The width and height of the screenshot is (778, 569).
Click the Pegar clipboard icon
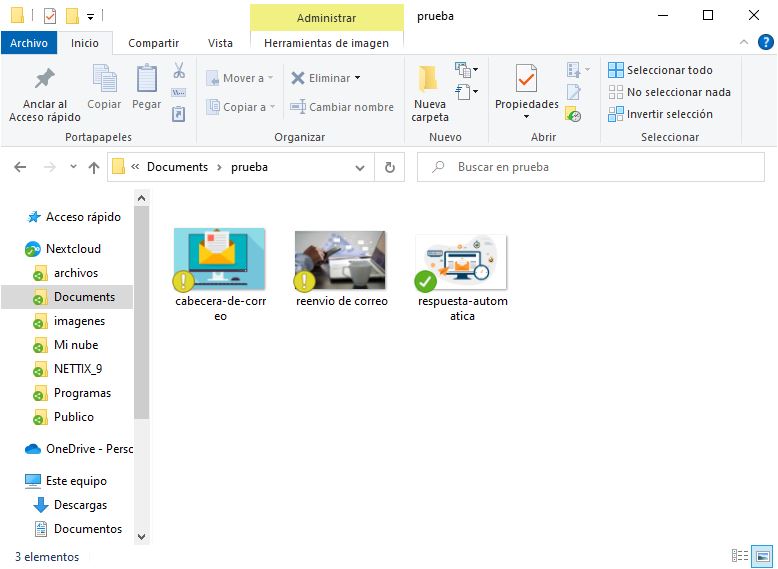[146, 79]
